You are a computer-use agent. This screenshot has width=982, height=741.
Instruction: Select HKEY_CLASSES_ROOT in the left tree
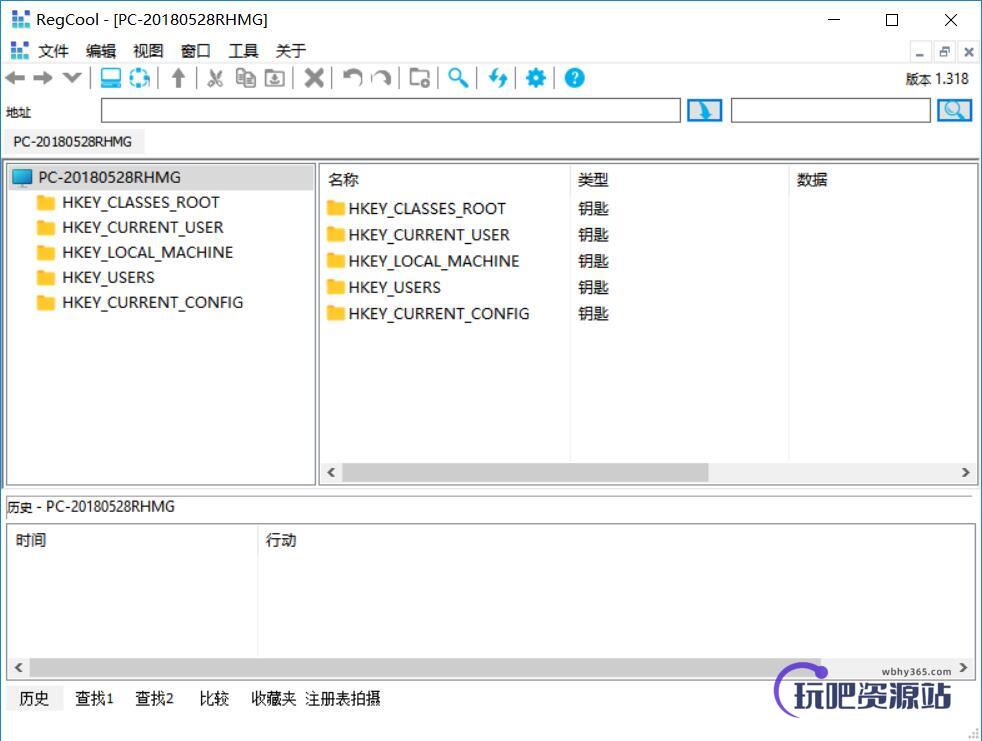[x=141, y=202]
